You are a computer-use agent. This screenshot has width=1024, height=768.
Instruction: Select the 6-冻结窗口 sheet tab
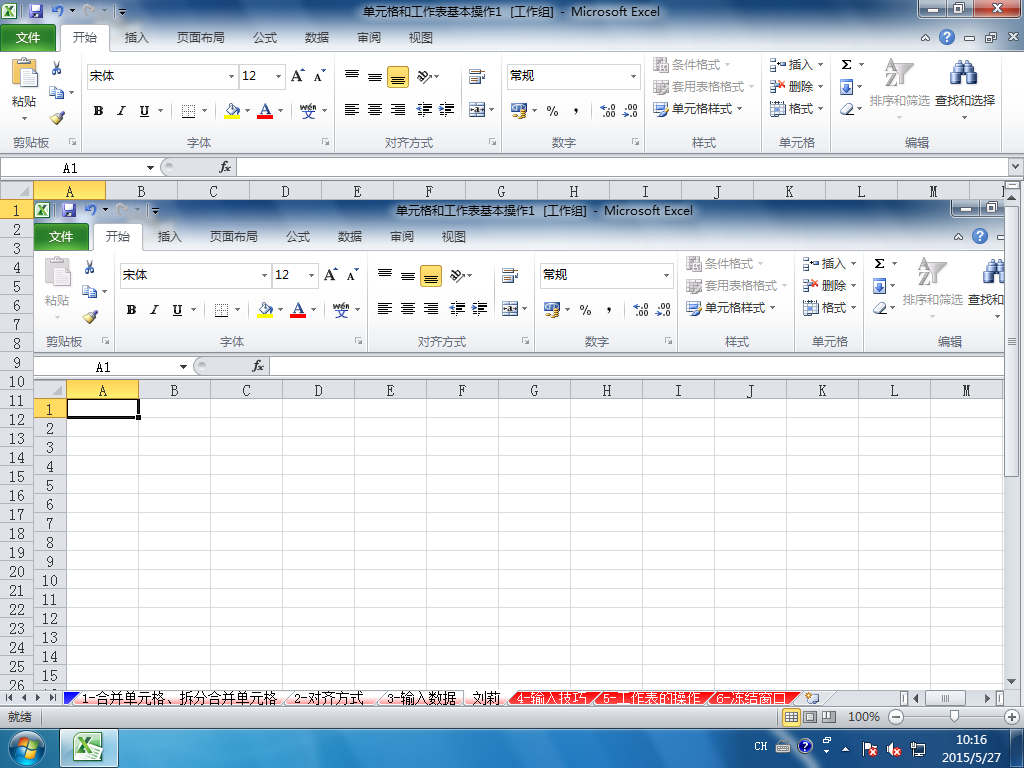point(751,698)
